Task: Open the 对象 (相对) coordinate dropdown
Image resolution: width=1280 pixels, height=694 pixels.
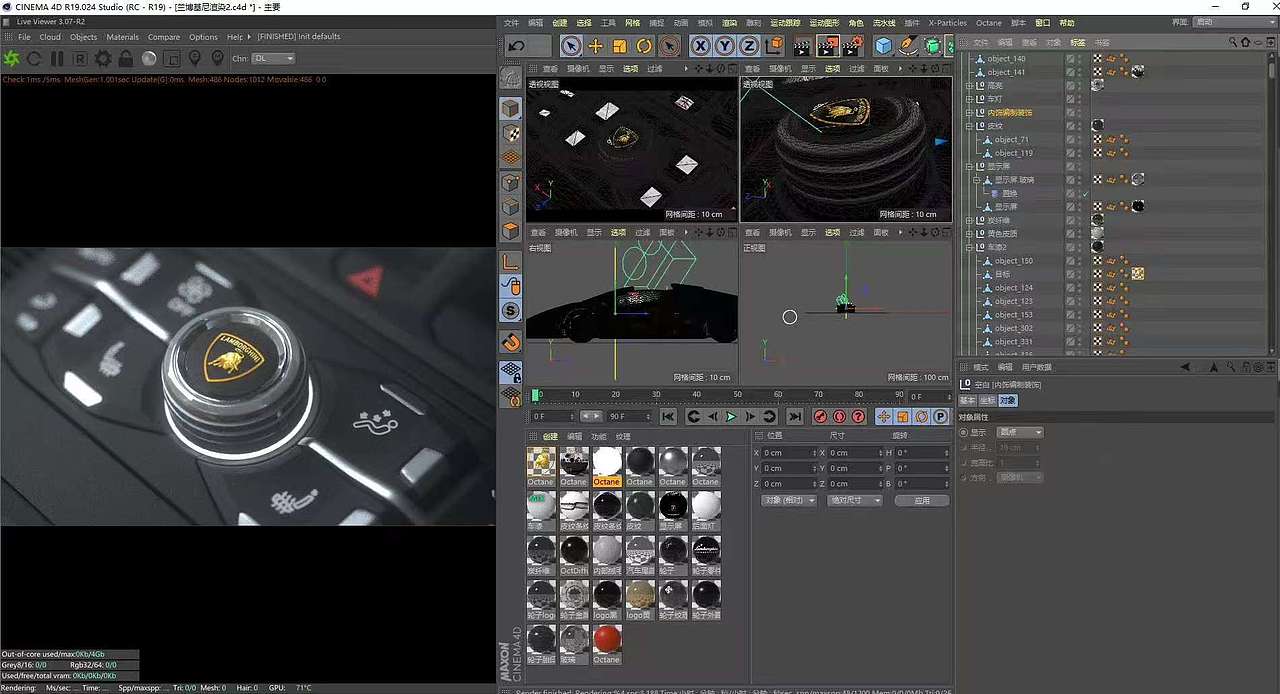Action: (788, 500)
